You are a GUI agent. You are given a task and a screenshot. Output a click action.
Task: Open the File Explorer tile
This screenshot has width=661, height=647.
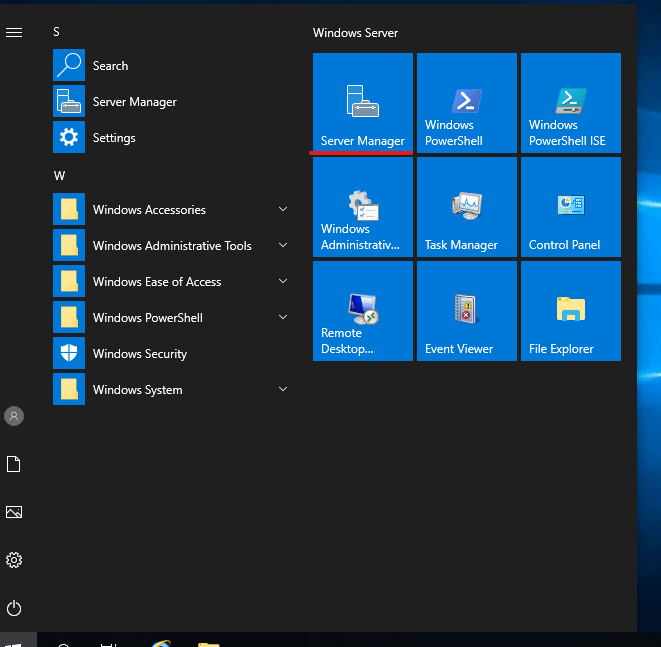coord(571,311)
